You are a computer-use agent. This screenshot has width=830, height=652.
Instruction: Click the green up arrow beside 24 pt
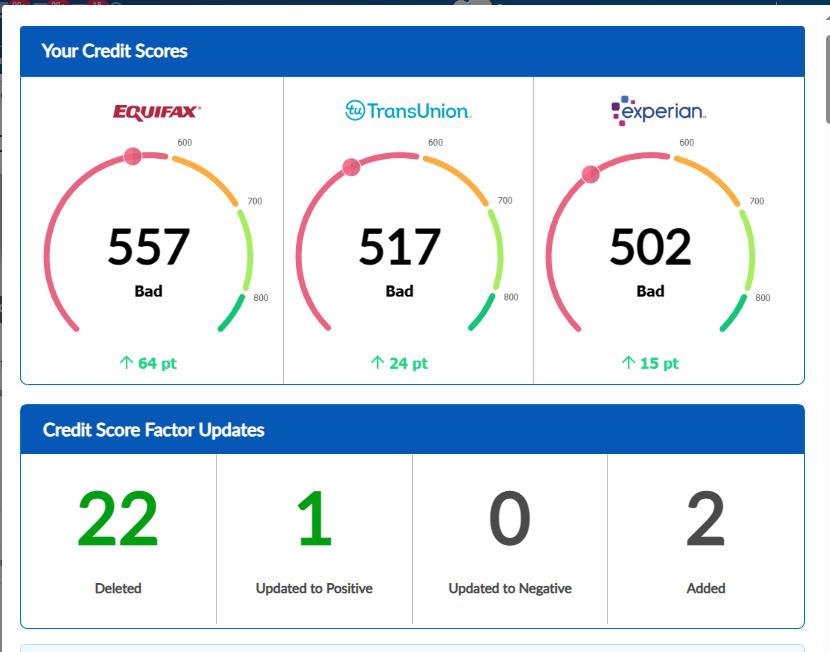pos(377,363)
